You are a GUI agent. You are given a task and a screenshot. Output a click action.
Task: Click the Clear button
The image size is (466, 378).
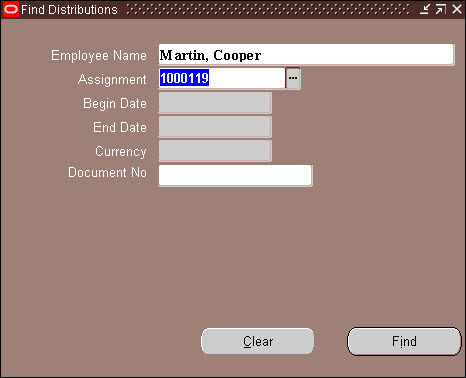(x=258, y=341)
